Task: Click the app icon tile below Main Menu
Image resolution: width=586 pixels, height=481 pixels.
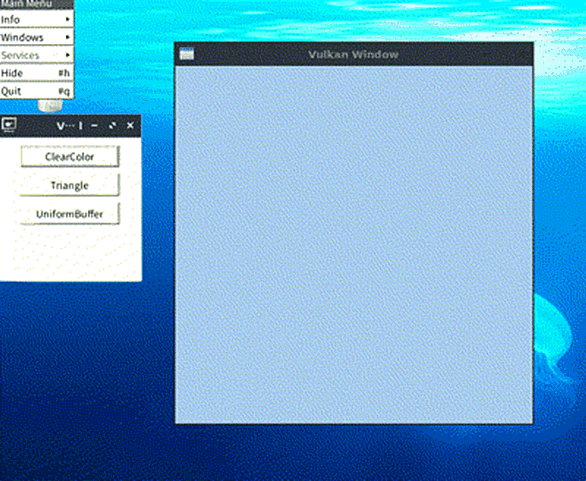Action: [x=50, y=106]
